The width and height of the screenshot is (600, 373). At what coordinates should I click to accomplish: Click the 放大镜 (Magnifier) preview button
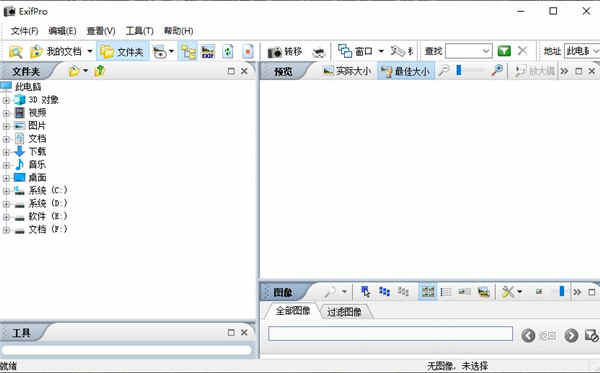535,71
